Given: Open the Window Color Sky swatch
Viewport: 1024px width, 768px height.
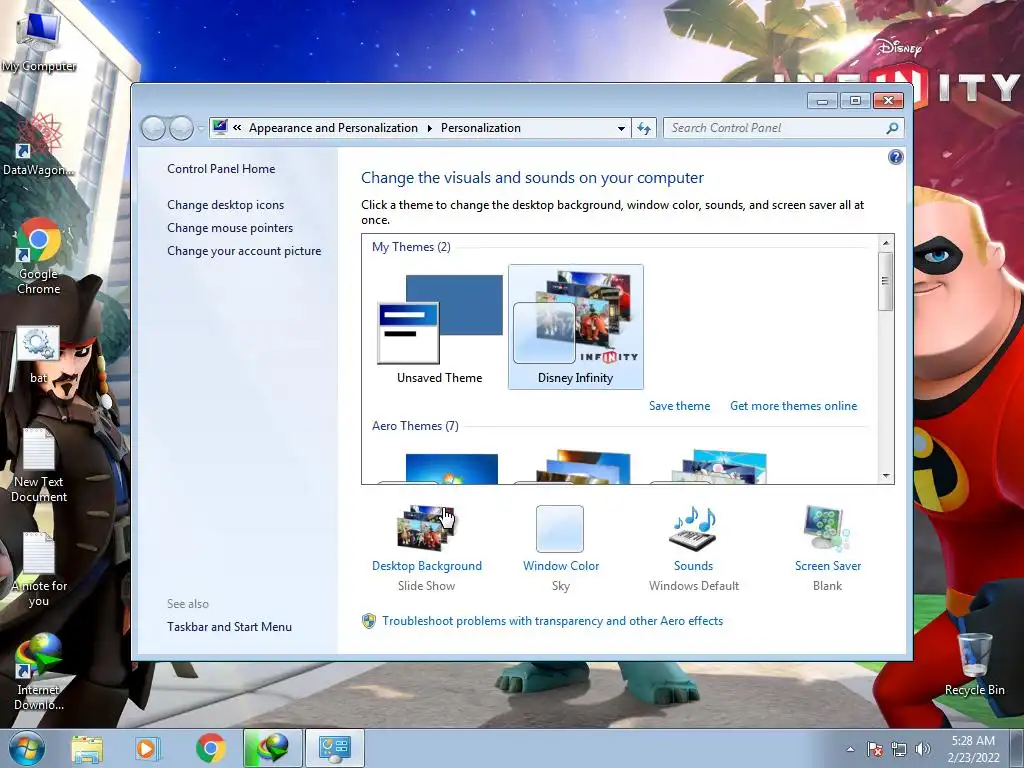Looking at the screenshot, I should point(560,529).
